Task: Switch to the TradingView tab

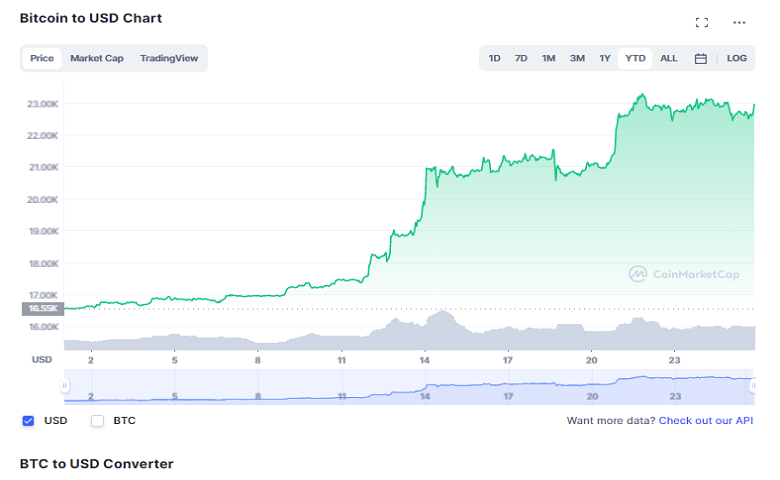Action: [x=169, y=58]
